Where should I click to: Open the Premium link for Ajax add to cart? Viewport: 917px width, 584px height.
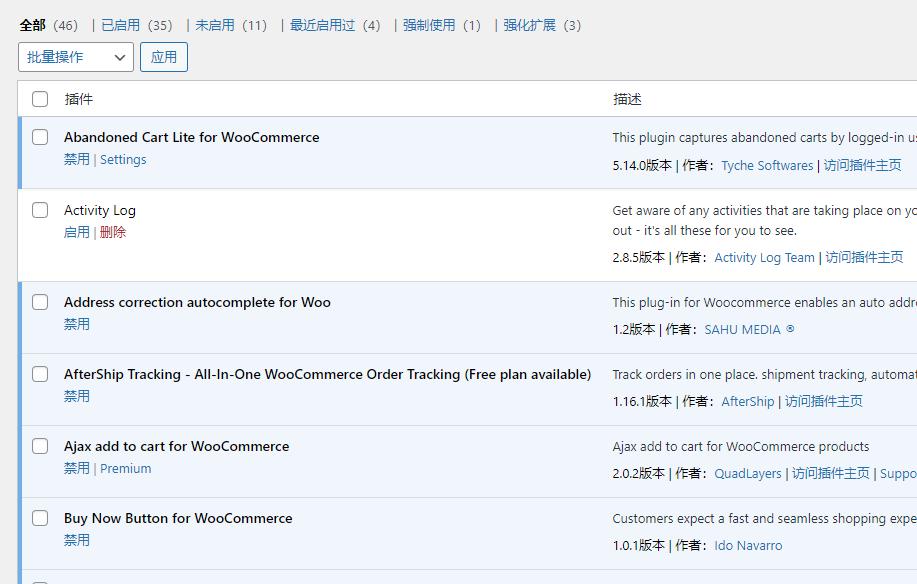[x=125, y=468]
